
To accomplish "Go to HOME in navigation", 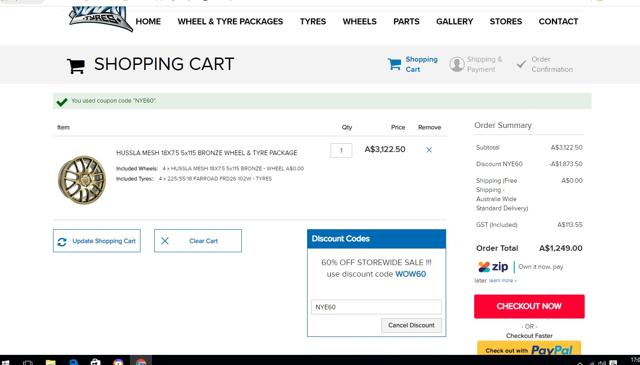I will 148,22.
